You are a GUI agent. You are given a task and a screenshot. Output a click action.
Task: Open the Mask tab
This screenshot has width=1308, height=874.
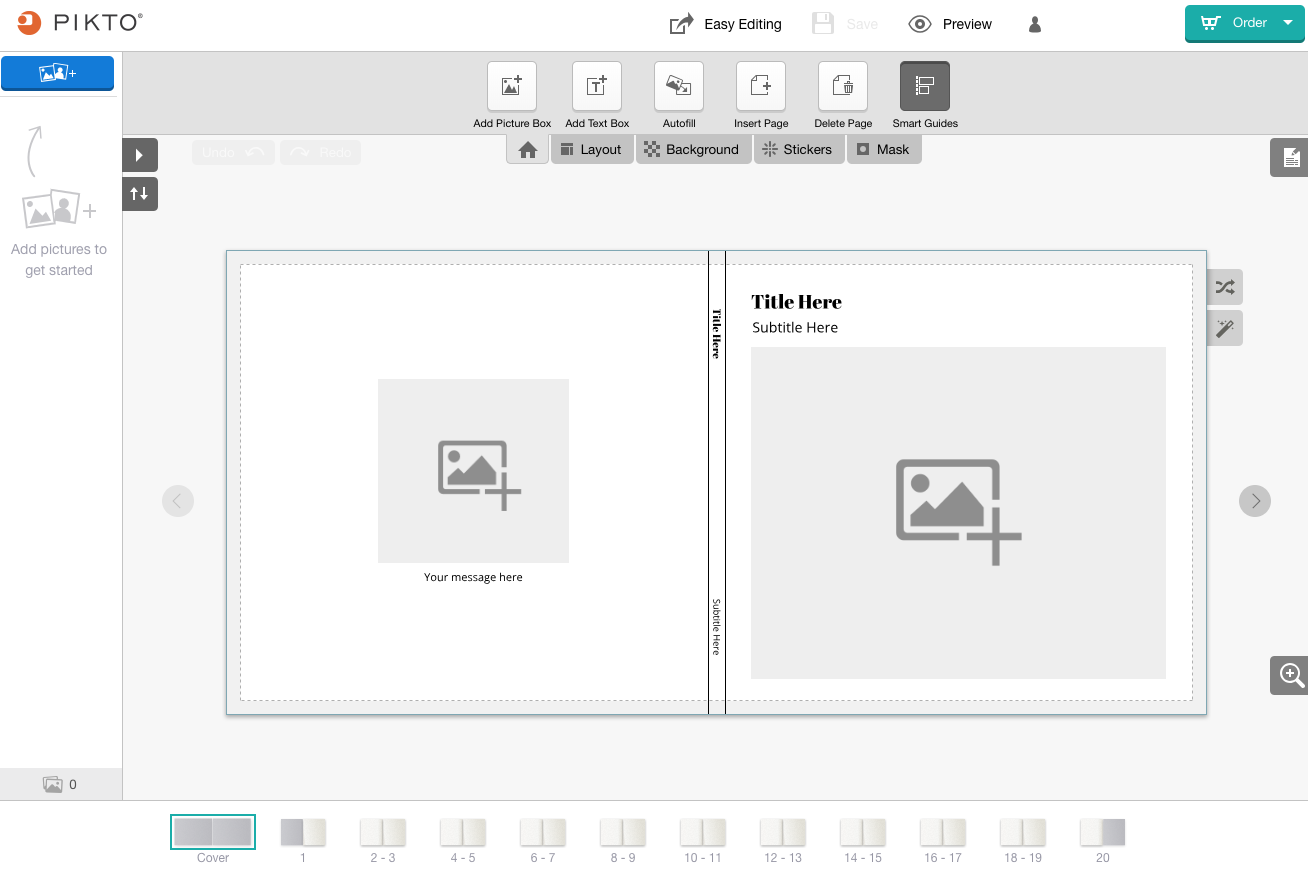tap(884, 149)
